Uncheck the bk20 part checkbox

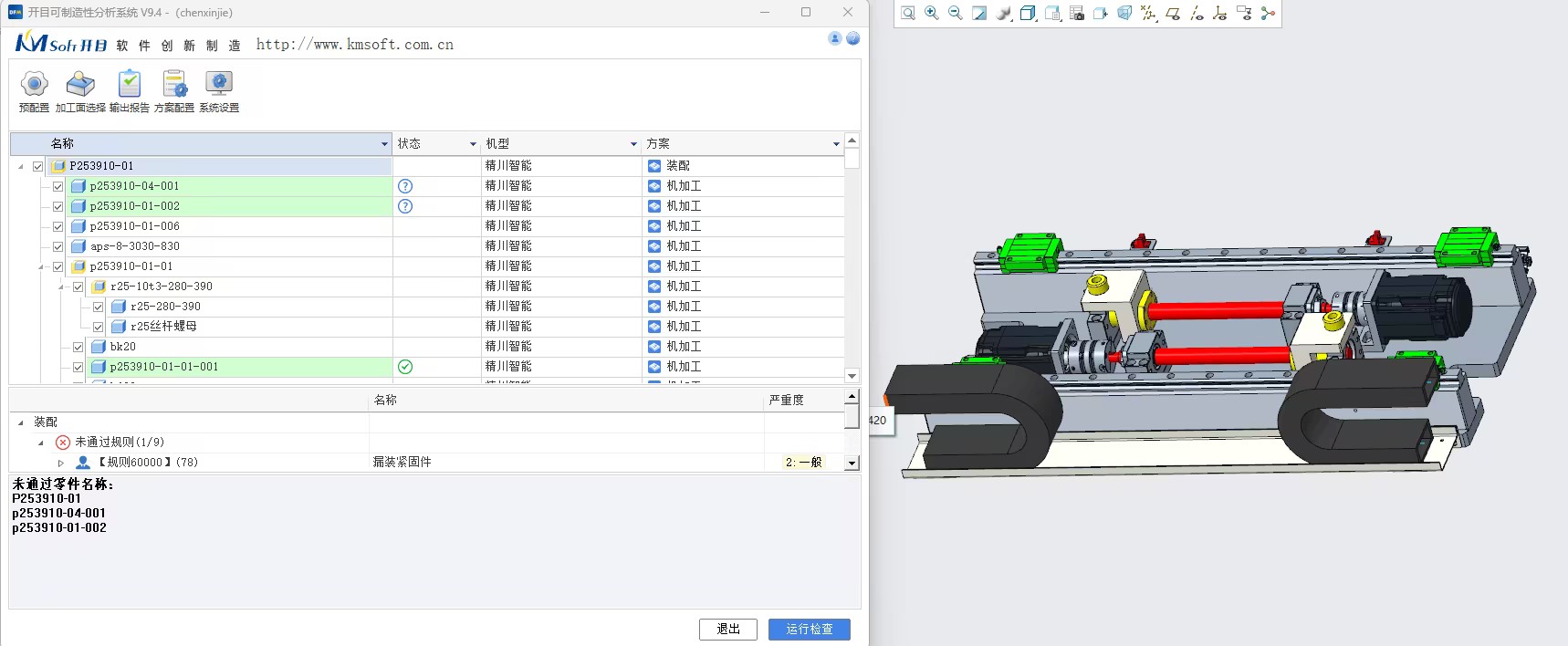78,347
